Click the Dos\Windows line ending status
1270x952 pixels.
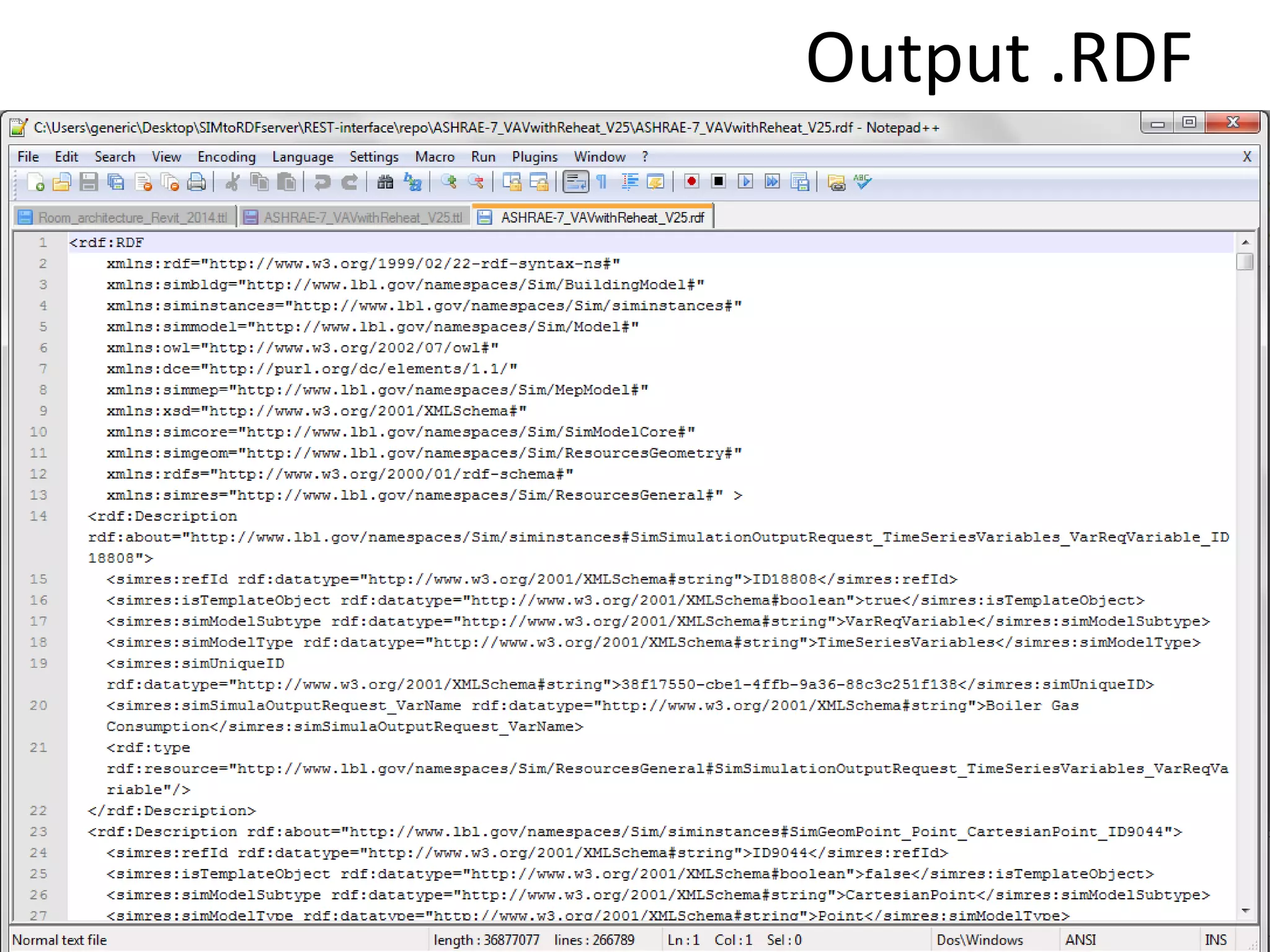[x=980, y=940]
